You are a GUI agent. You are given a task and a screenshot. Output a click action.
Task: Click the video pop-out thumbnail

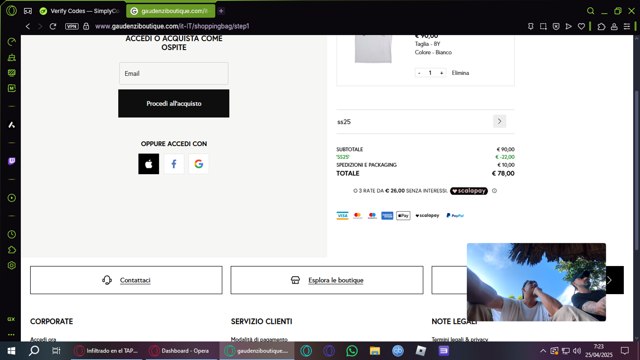[536, 282]
